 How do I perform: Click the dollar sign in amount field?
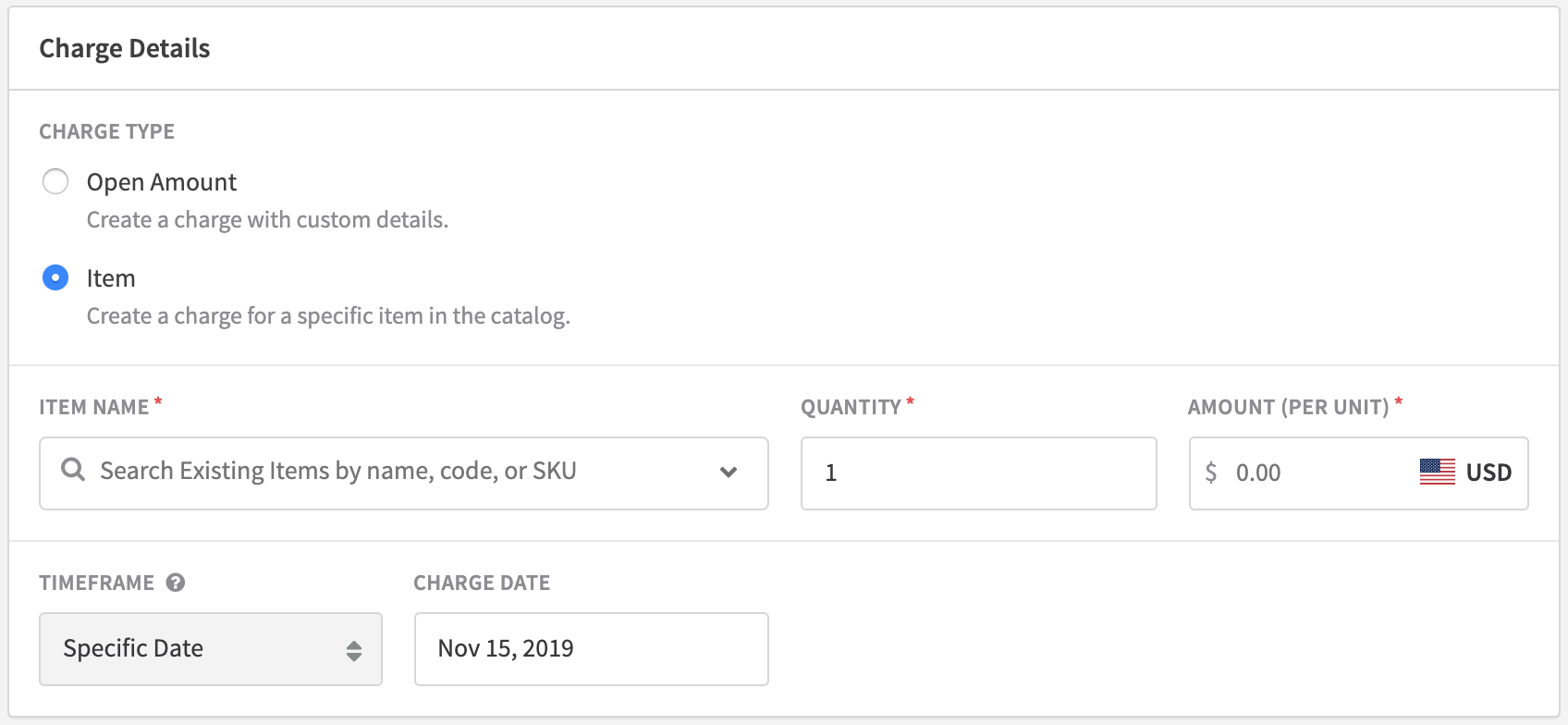[1211, 473]
